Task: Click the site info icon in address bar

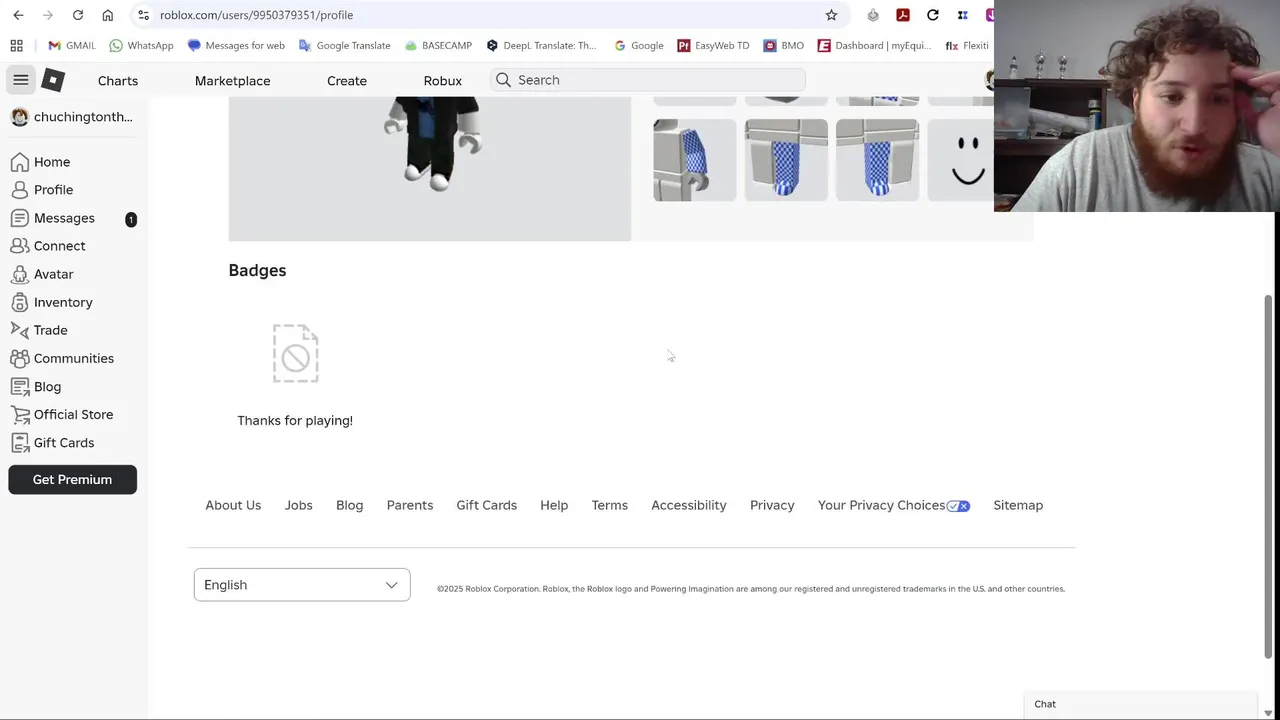Action: (x=143, y=15)
